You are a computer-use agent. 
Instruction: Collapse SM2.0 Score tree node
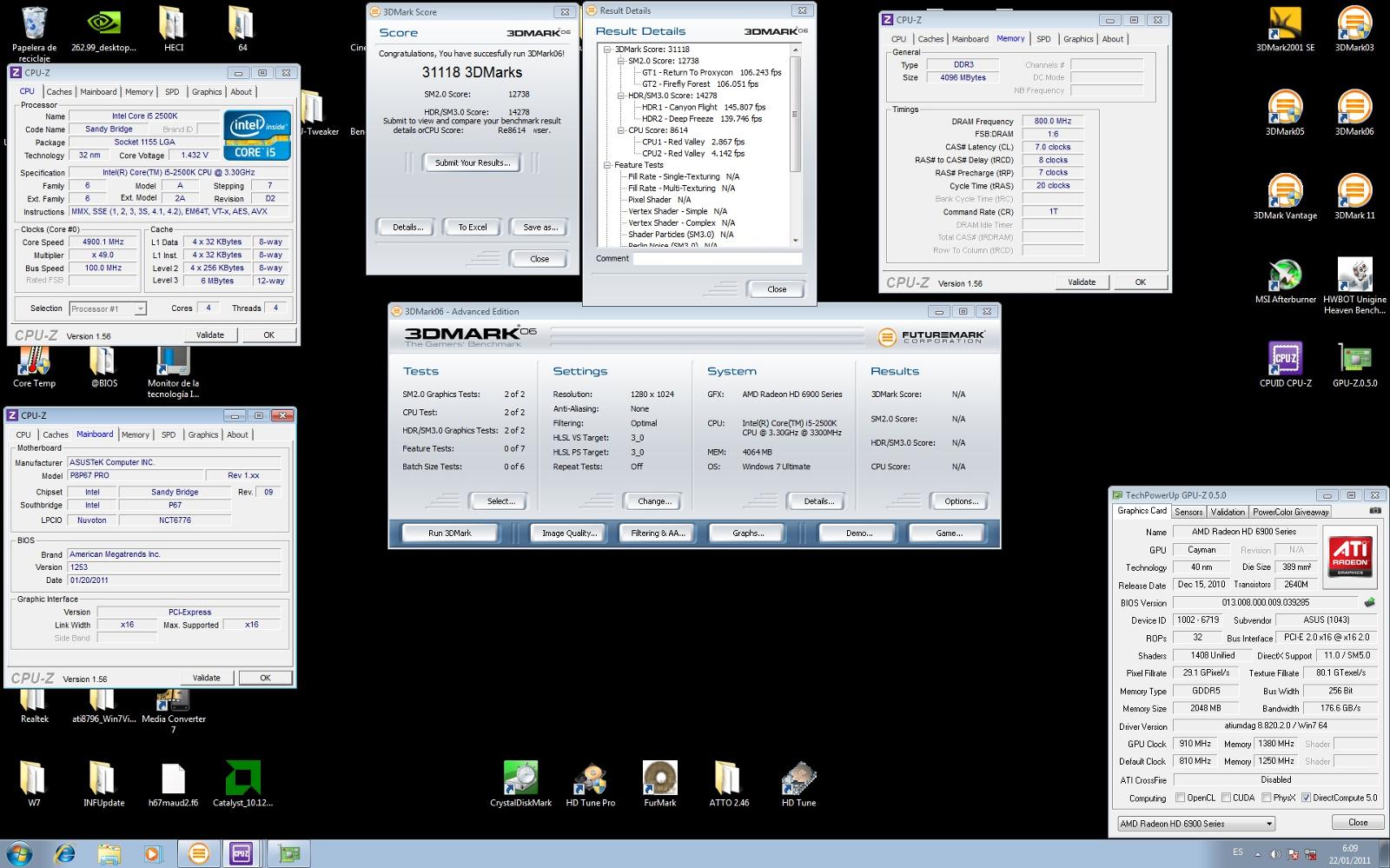click(x=621, y=61)
